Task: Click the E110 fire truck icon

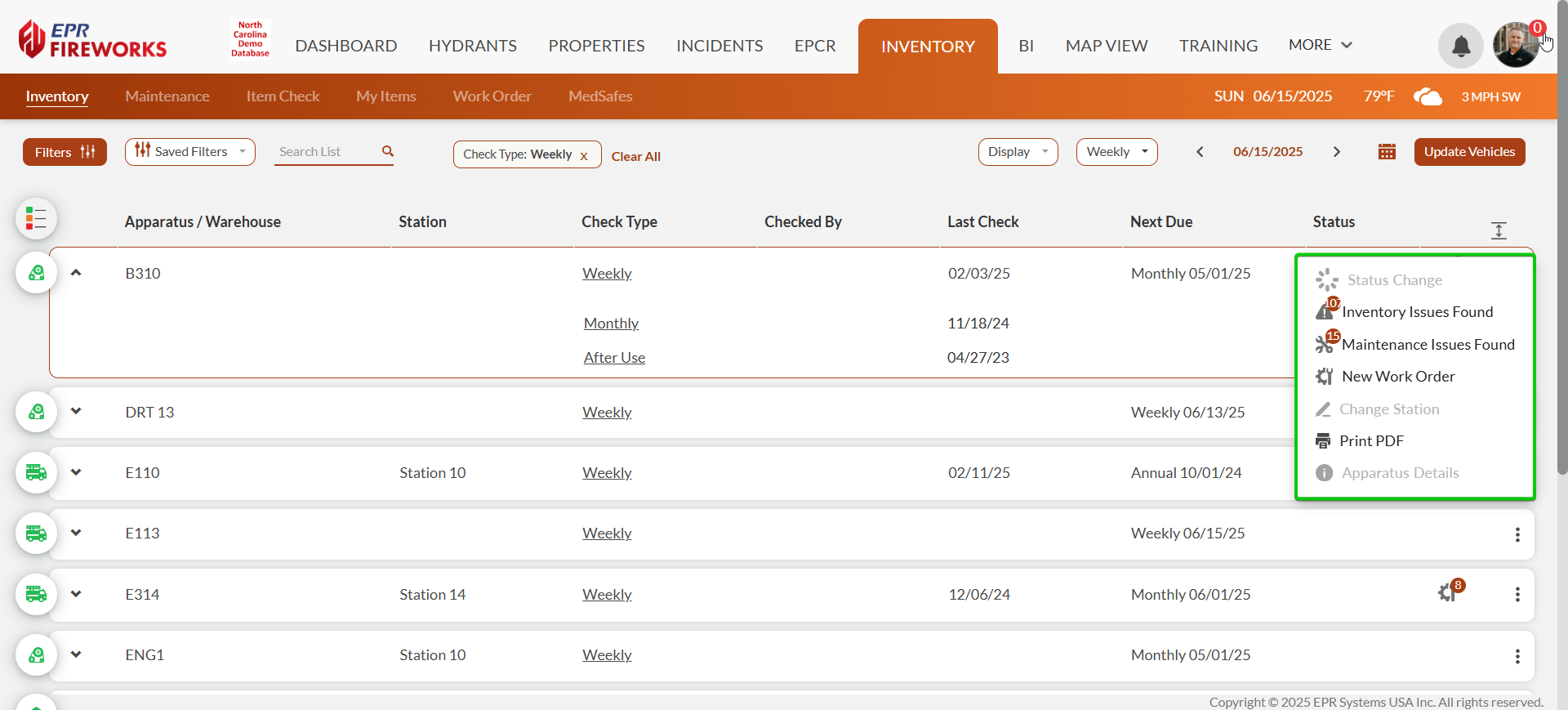Action: (x=36, y=473)
